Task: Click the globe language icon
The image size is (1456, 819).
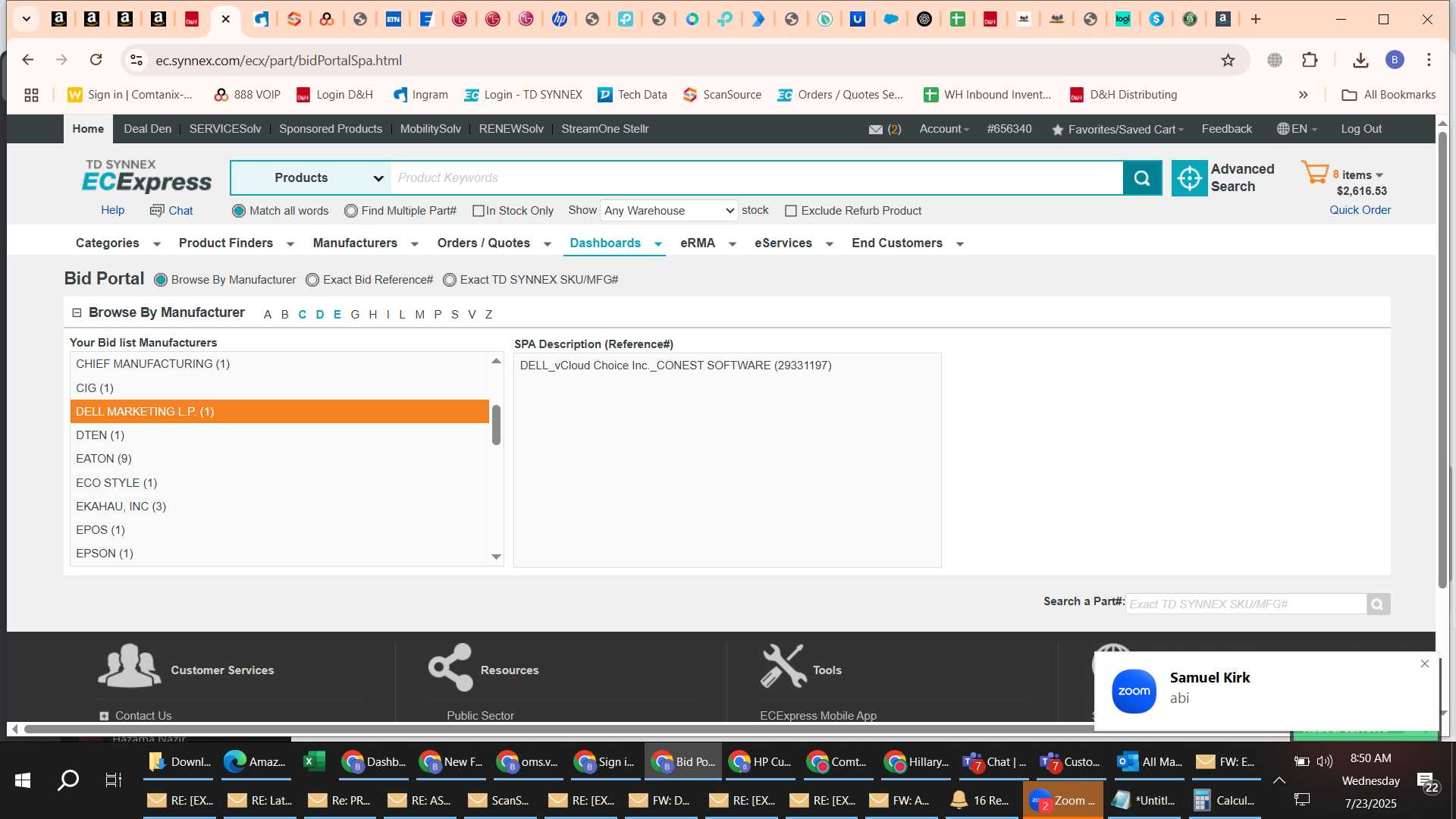Action: tap(1283, 129)
